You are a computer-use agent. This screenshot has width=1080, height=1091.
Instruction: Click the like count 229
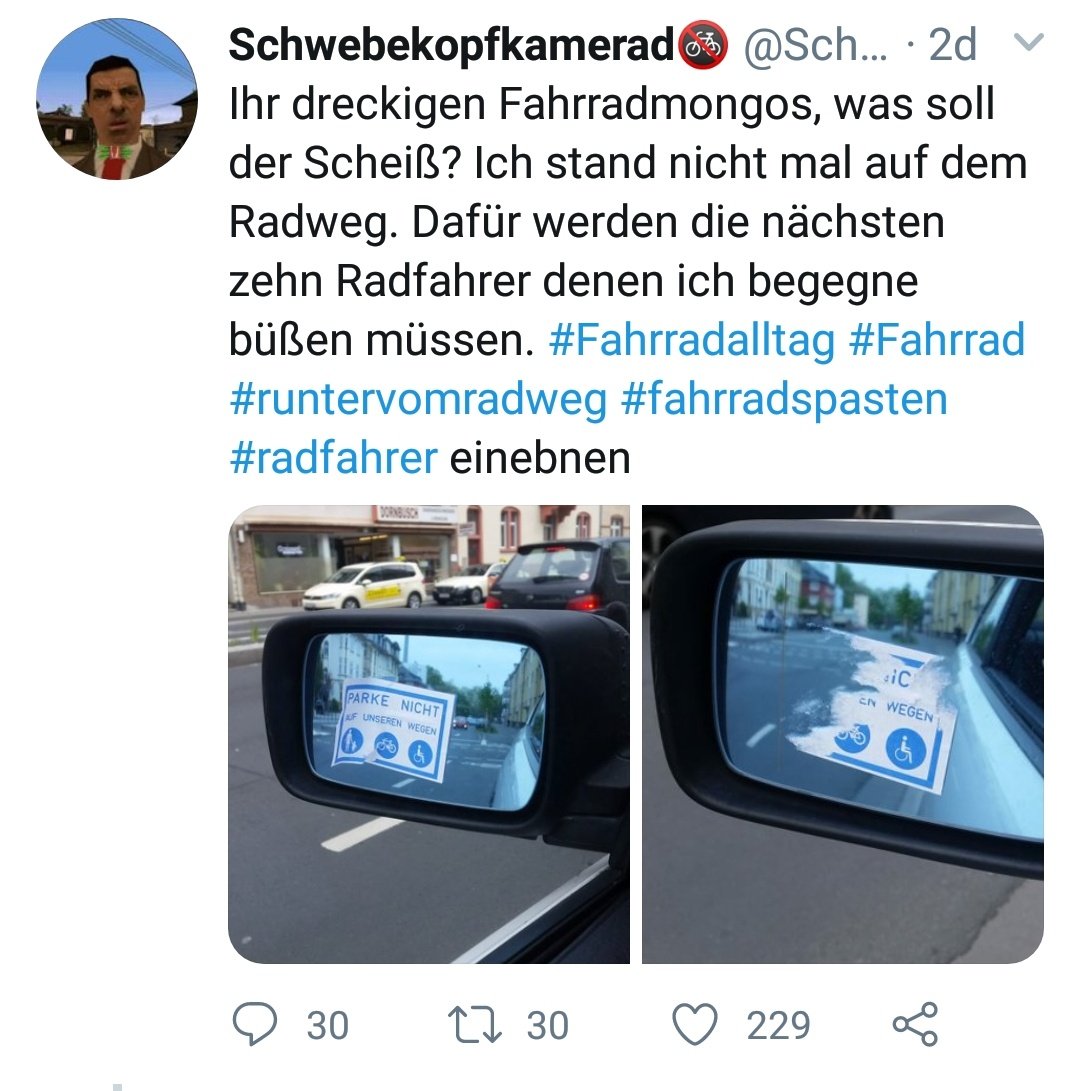(779, 1026)
